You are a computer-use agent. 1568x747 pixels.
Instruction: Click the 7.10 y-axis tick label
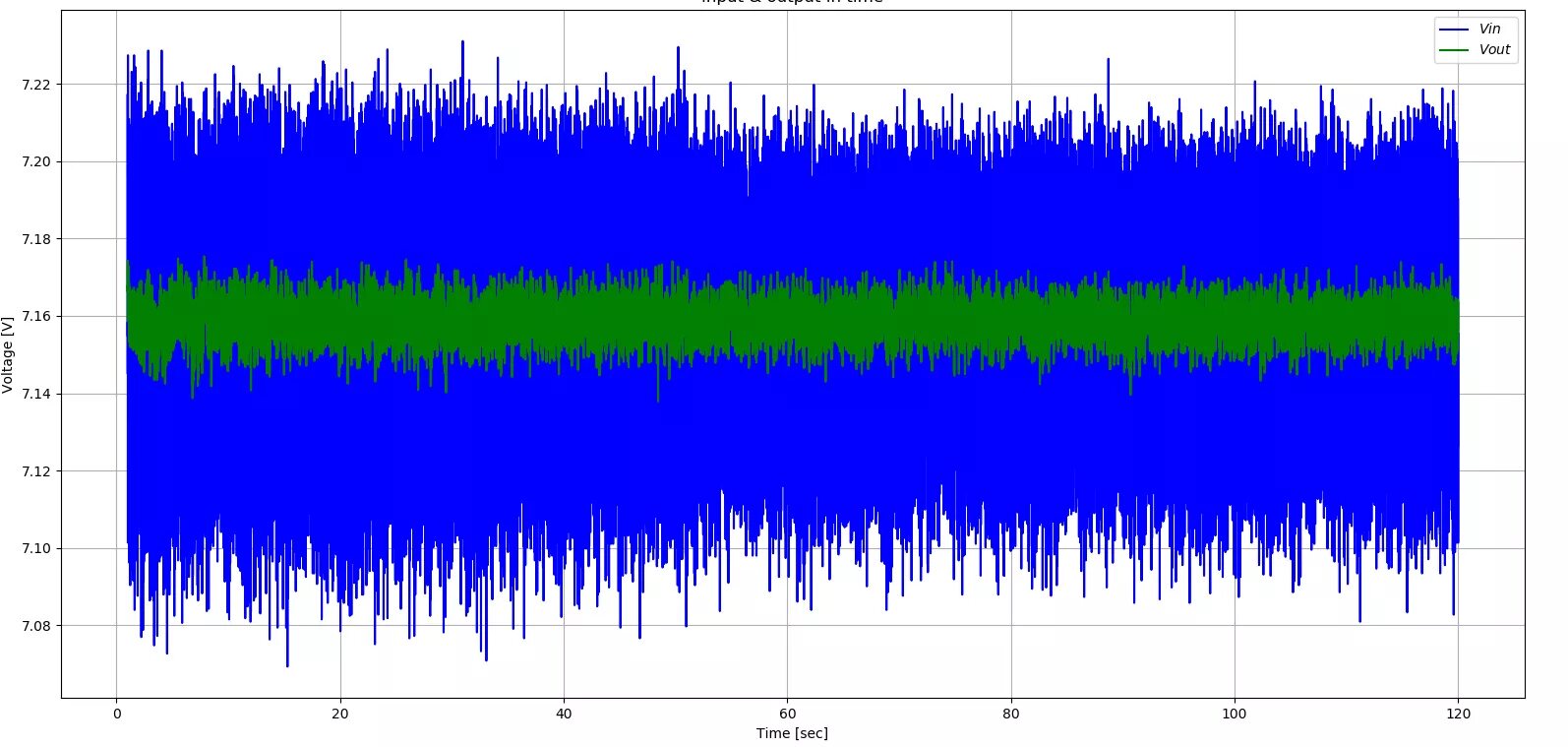pyautogui.click(x=35, y=548)
